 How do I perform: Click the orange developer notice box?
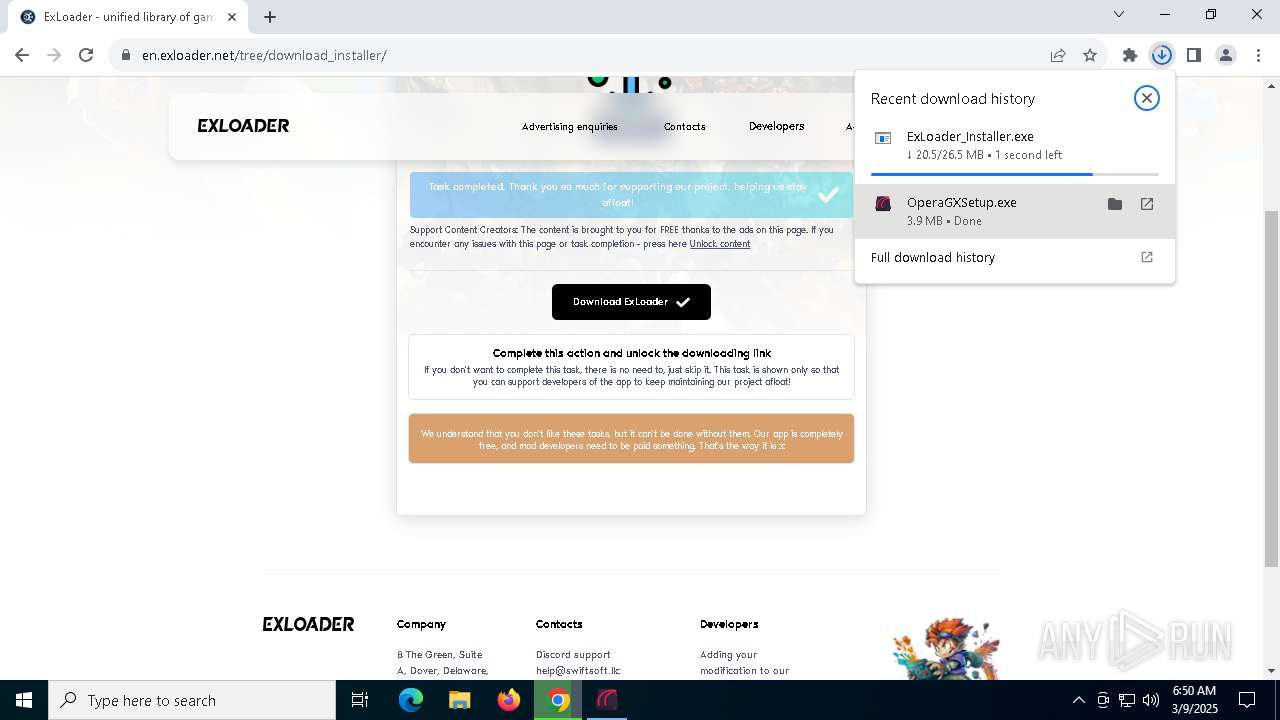pyautogui.click(x=631, y=439)
